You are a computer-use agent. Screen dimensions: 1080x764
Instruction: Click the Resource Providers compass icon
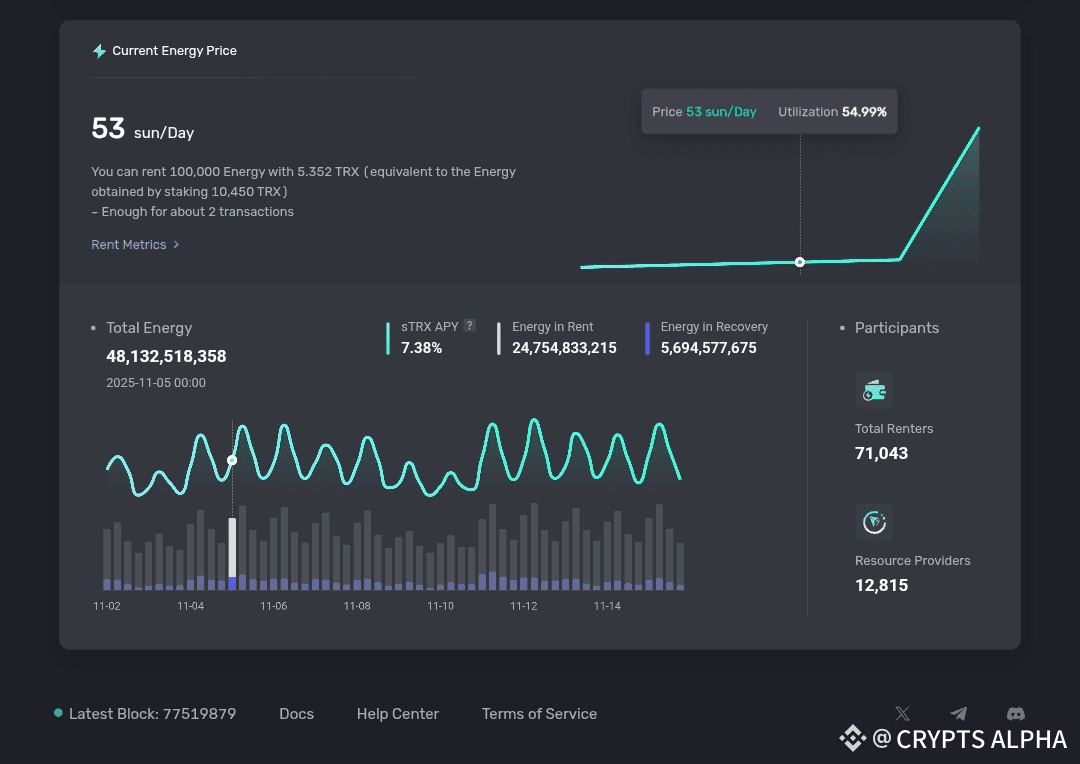point(874,522)
